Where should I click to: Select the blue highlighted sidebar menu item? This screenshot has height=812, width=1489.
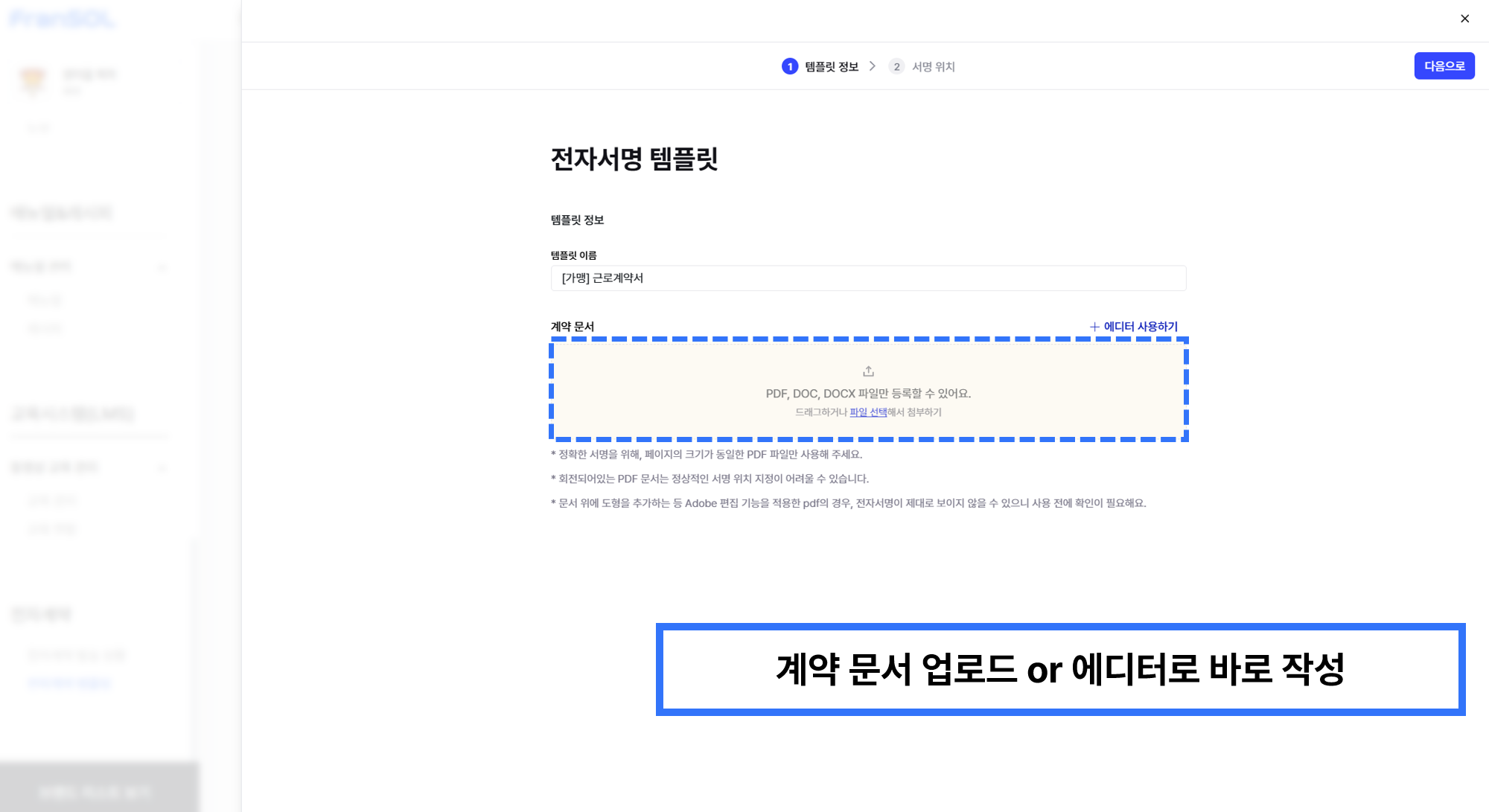pos(69,682)
